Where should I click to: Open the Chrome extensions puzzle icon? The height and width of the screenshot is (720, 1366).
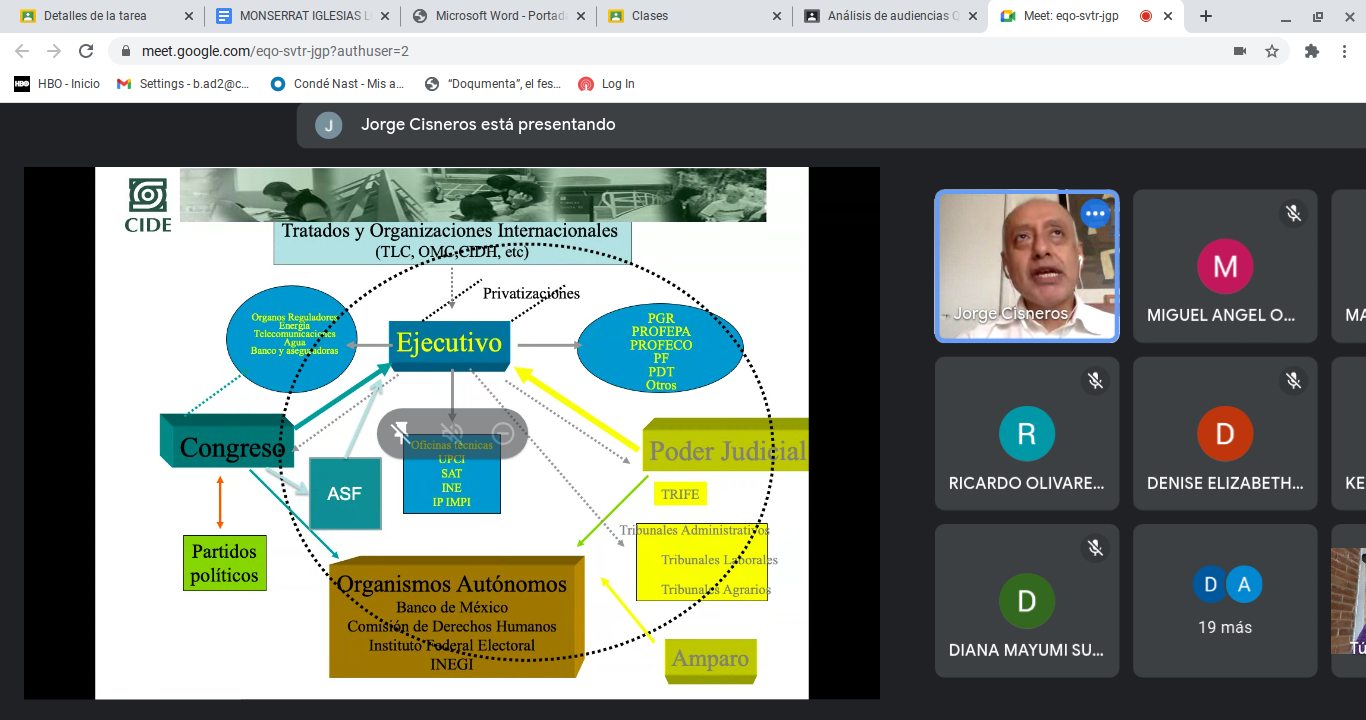click(1312, 51)
